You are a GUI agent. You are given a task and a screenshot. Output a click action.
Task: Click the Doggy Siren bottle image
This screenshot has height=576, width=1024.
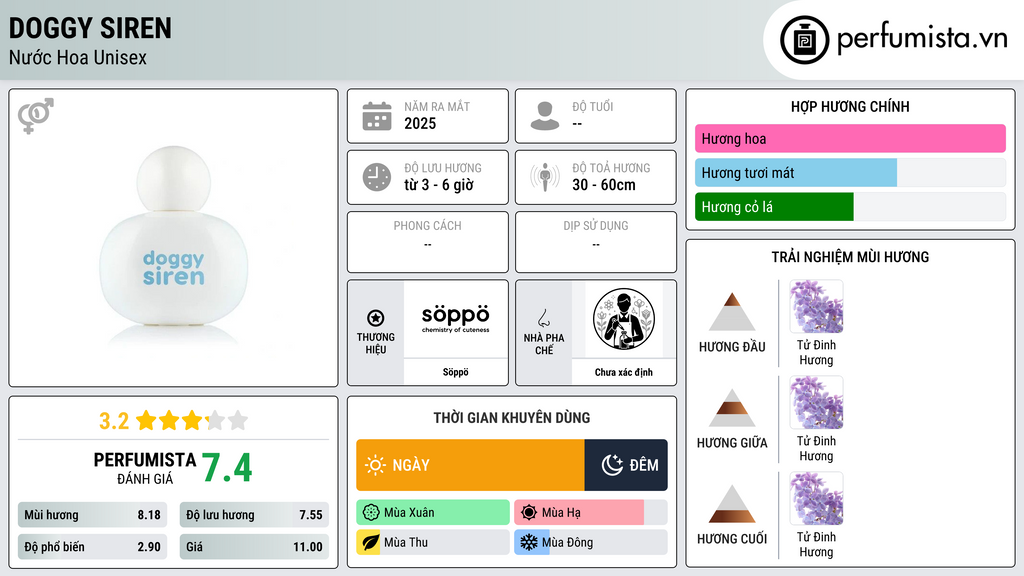[x=174, y=238]
